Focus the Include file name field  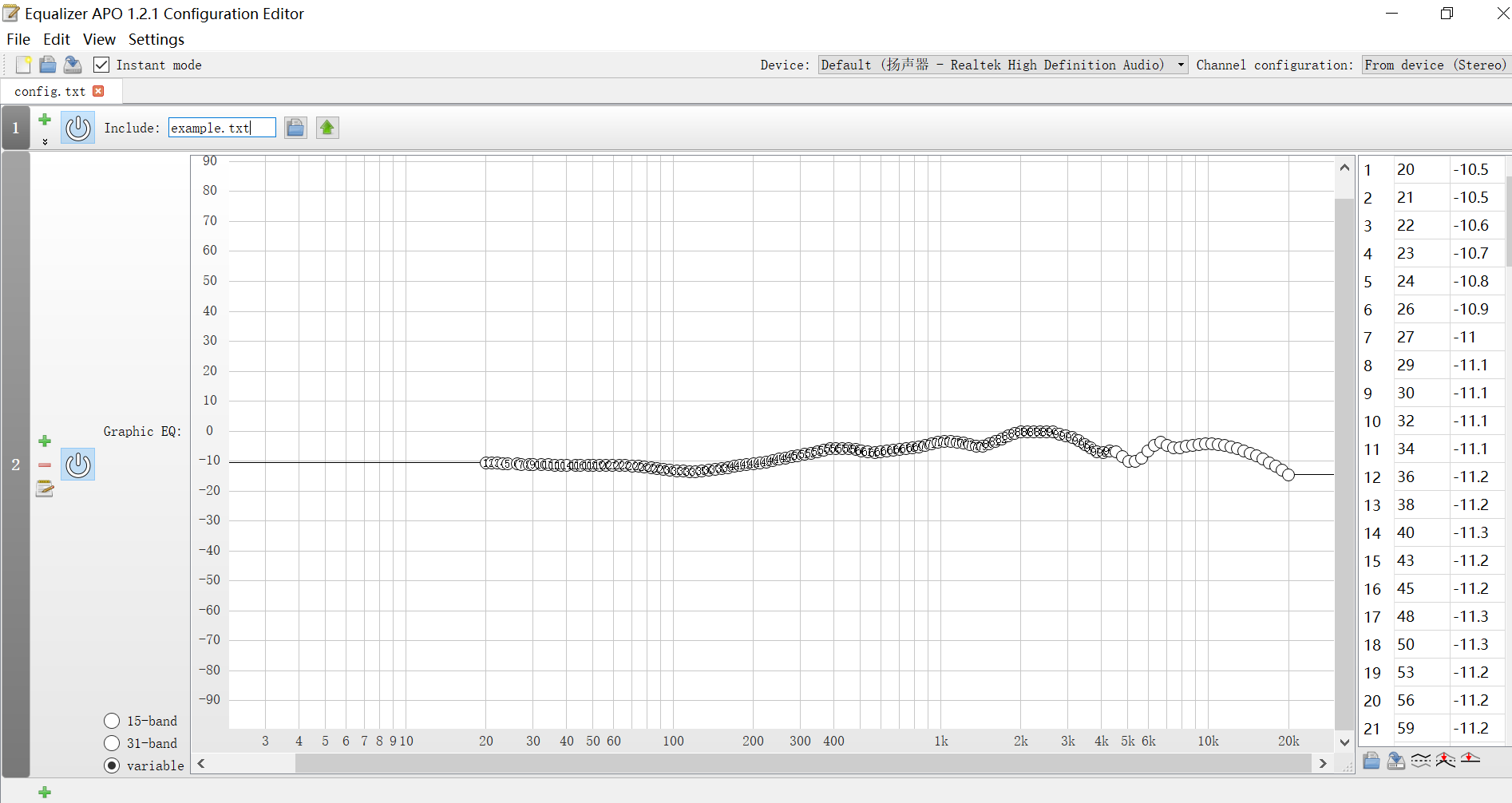click(222, 128)
